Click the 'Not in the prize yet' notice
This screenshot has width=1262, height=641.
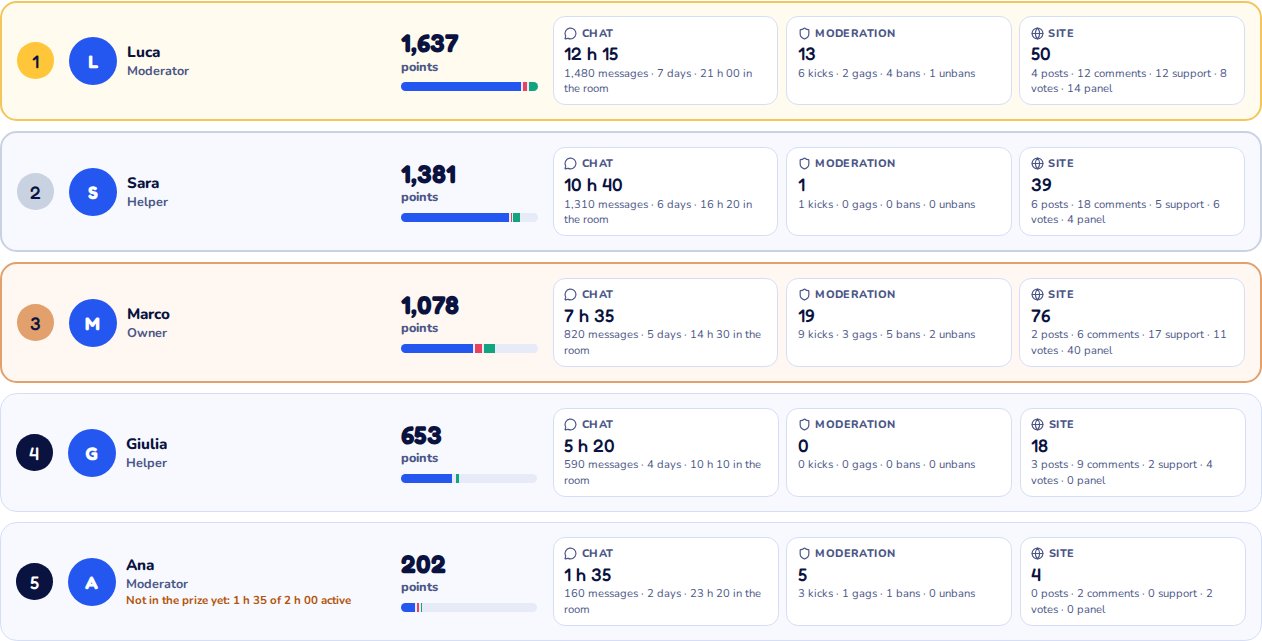coord(238,600)
